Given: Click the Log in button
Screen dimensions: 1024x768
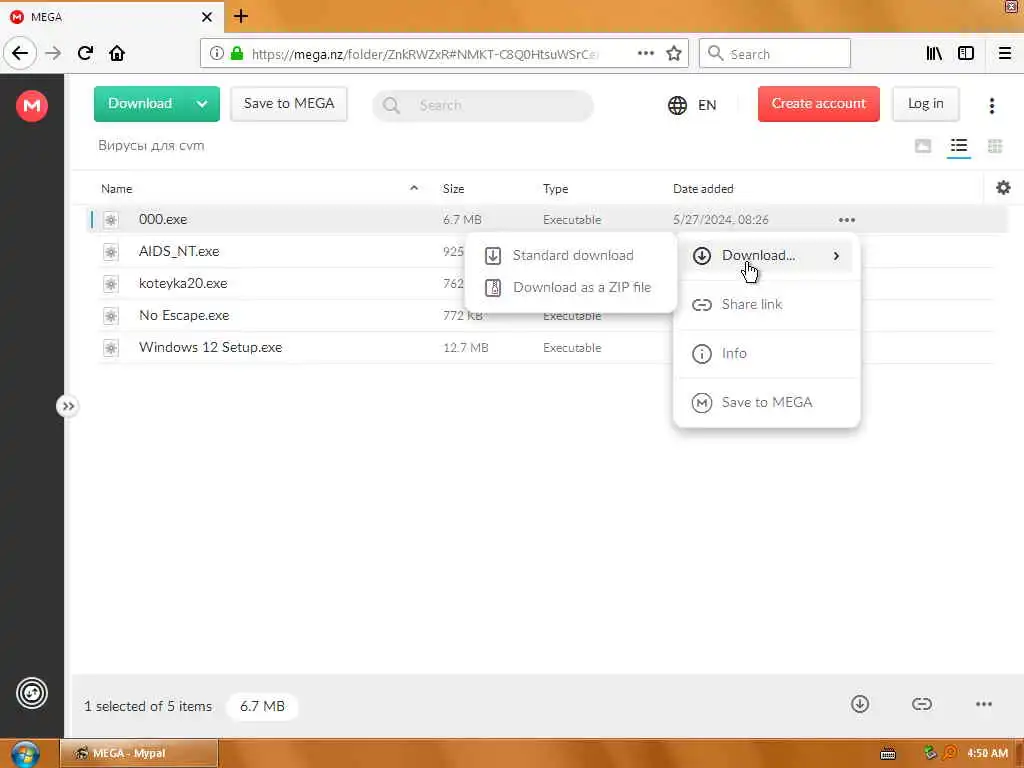Looking at the screenshot, I should [925, 104].
